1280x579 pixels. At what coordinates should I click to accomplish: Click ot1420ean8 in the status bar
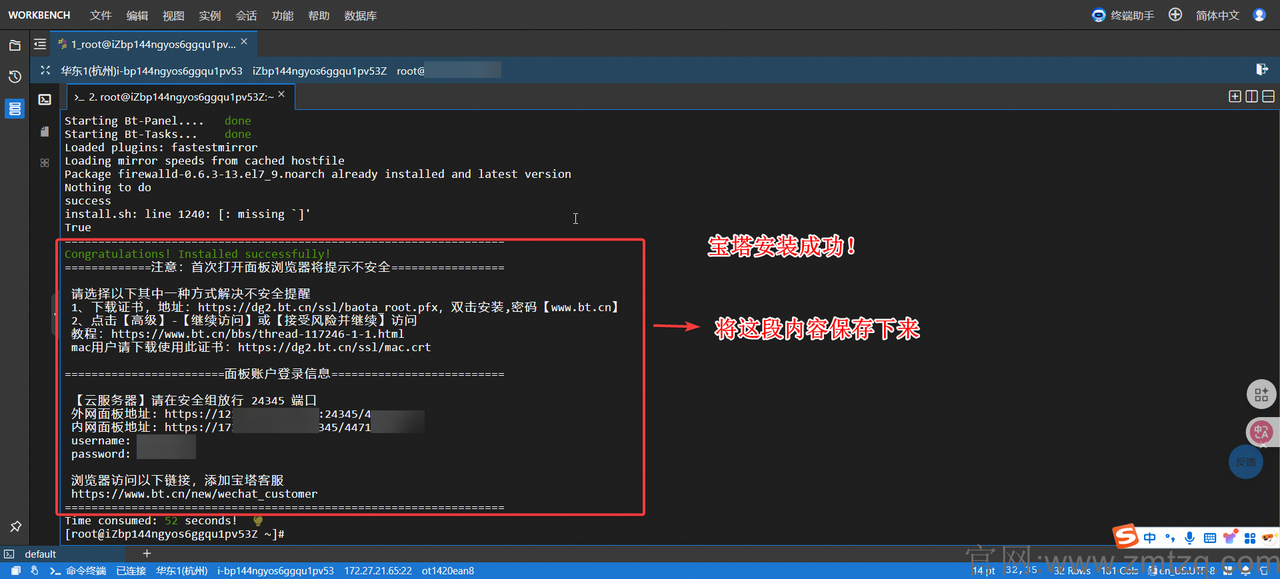[448, 571]
